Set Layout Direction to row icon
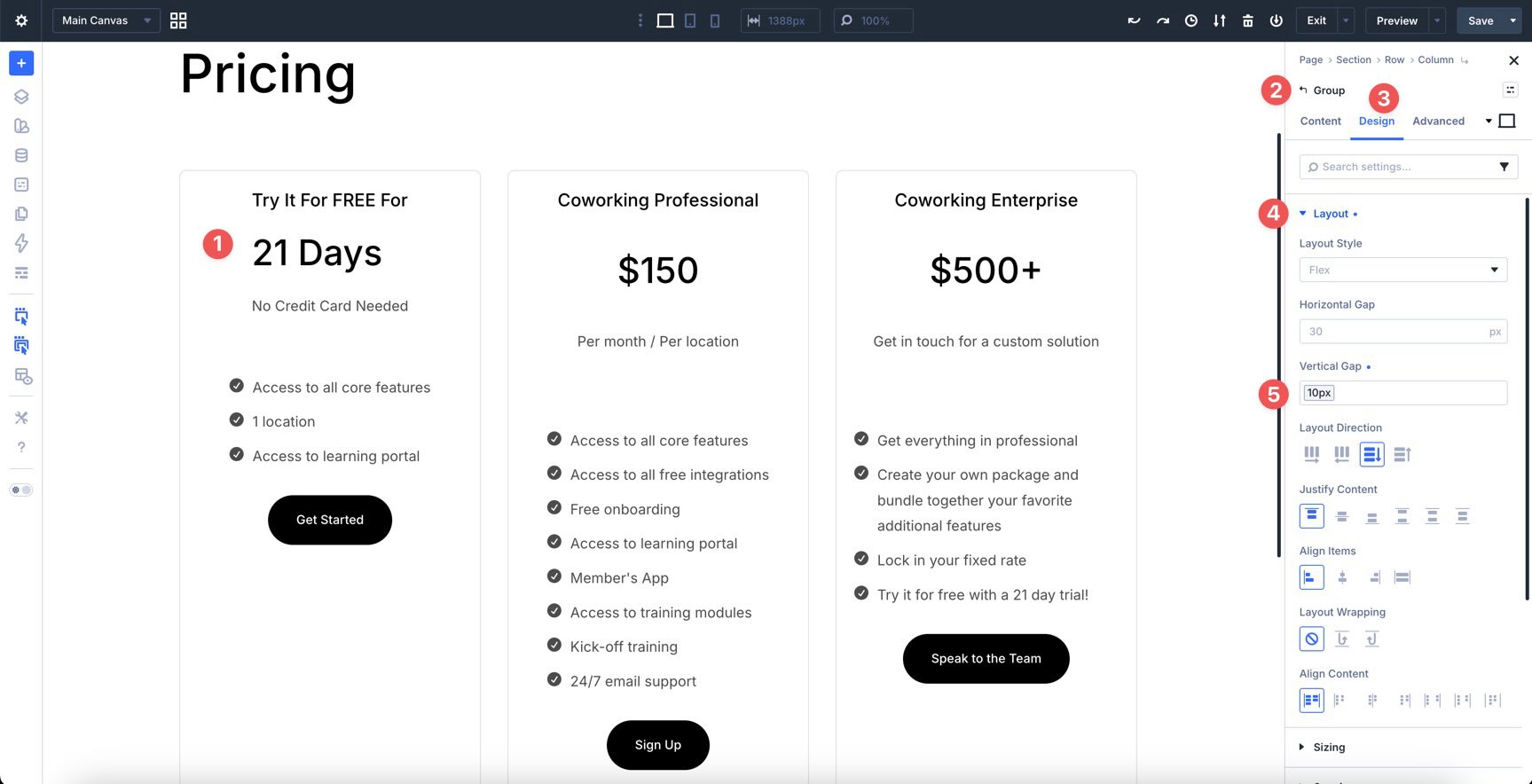Viewport: 1532px width, 784px height. coord(1312,454)
